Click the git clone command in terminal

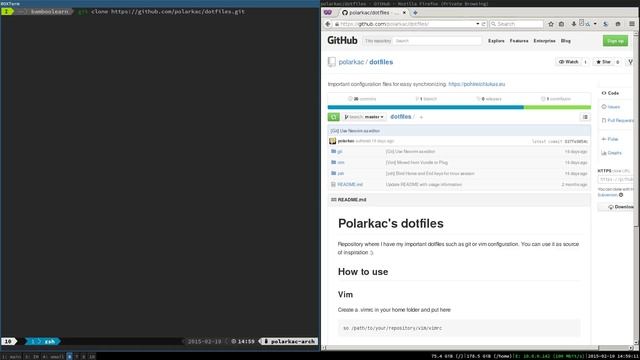[162, 11]
